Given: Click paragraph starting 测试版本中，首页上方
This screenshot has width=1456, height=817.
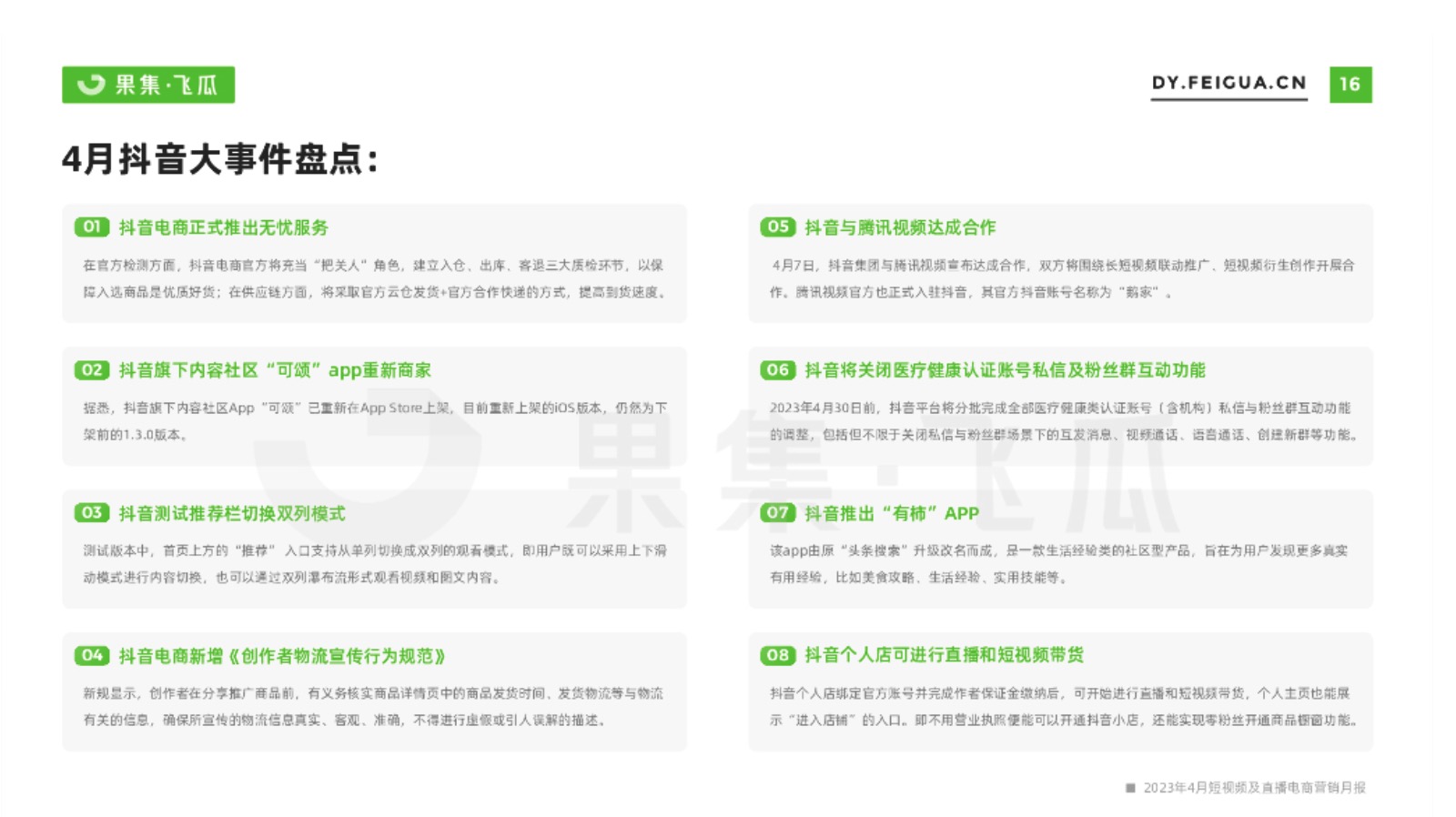Looking at the screenshot, I should click(x=375, y=564).
